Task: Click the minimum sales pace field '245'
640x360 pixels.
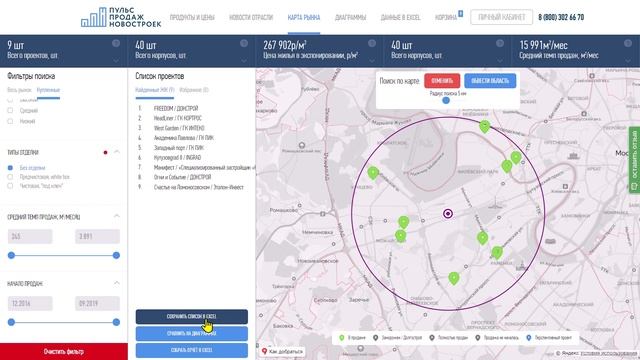Action: coord(30,236)
